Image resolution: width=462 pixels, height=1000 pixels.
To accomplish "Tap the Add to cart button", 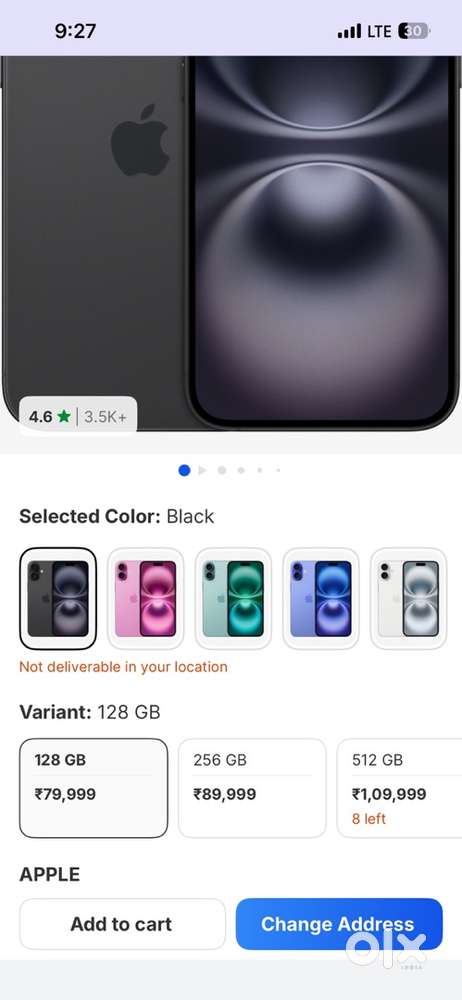I will pyautogui.click(x=123, y=924).
